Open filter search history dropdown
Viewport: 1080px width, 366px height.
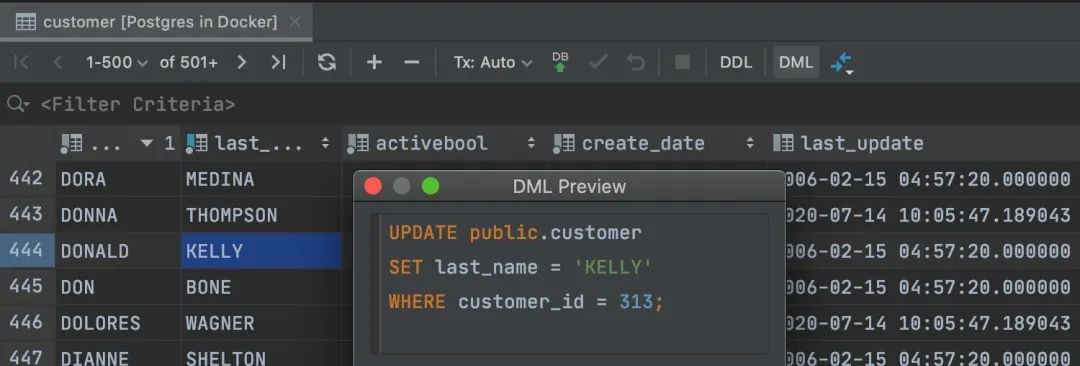(x=18, y=105)
